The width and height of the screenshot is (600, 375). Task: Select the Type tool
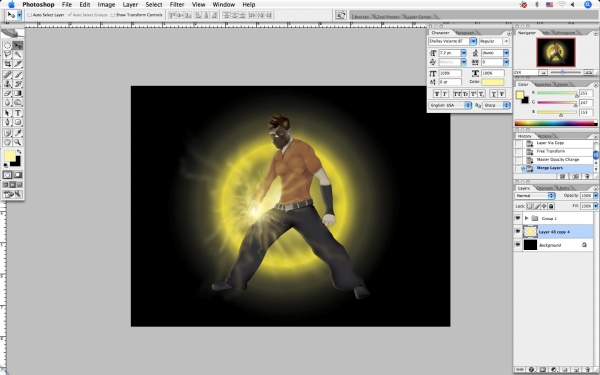point(18,113)
